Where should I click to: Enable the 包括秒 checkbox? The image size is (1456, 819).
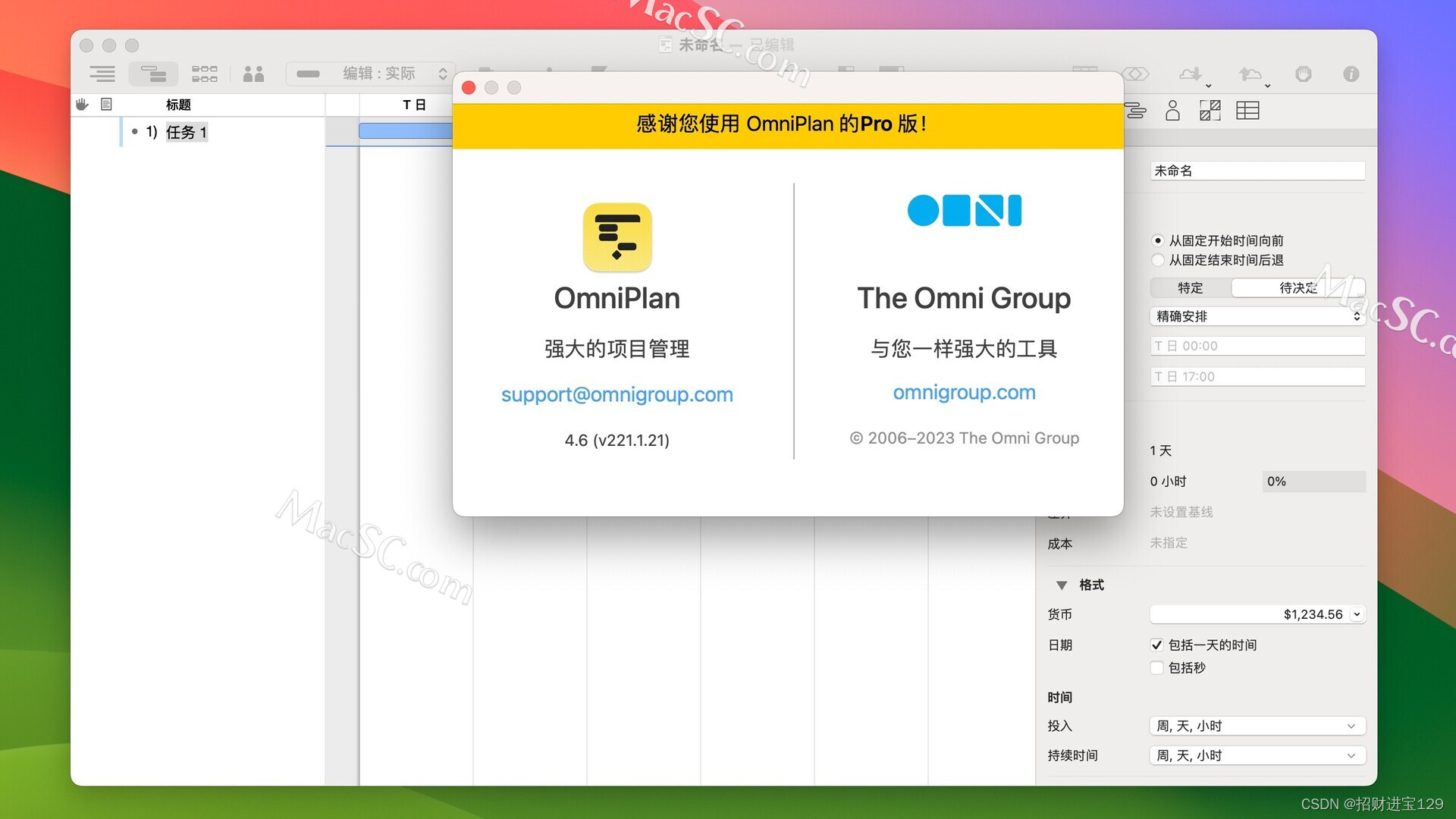[x=1156, y=667]
